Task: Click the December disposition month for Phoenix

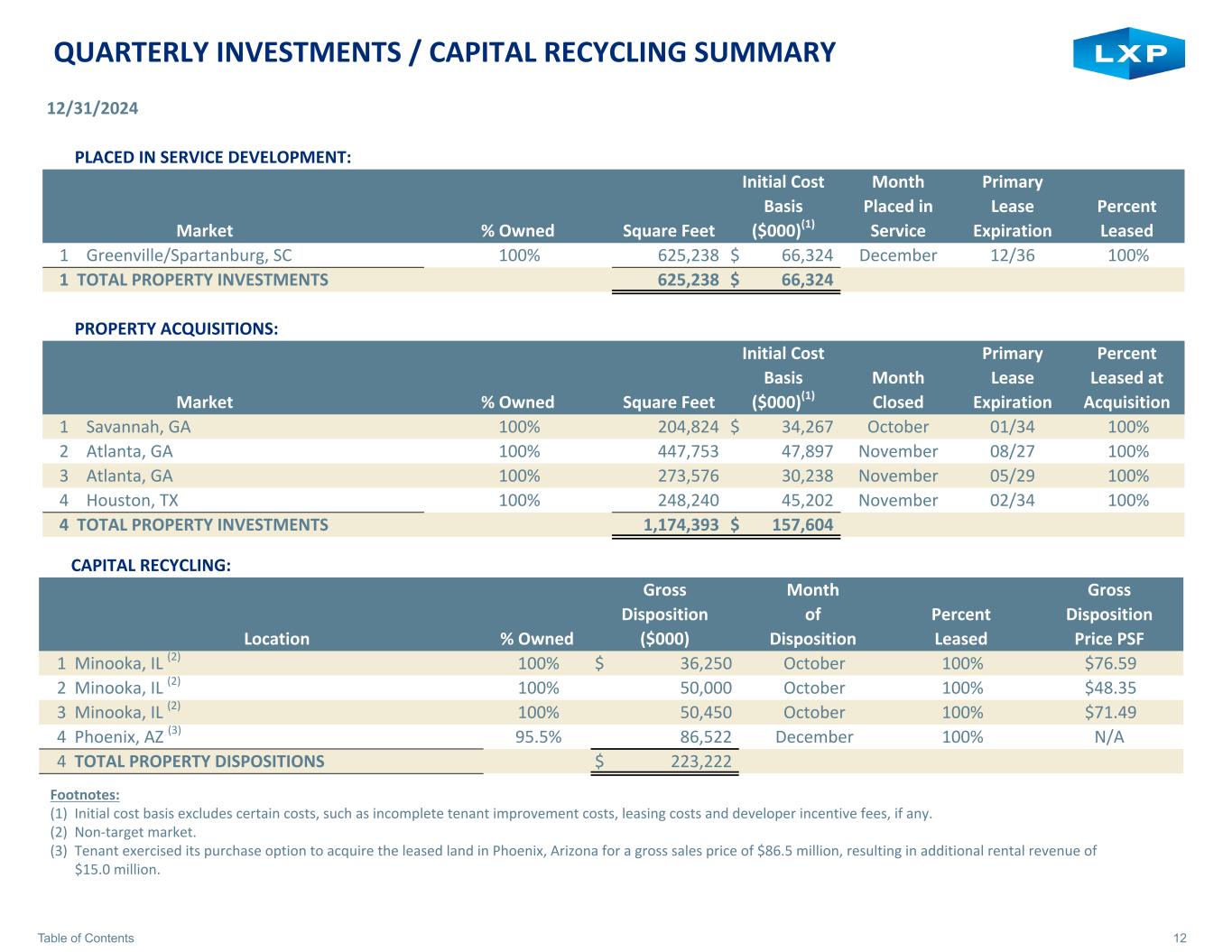Action: coord(814,737)
